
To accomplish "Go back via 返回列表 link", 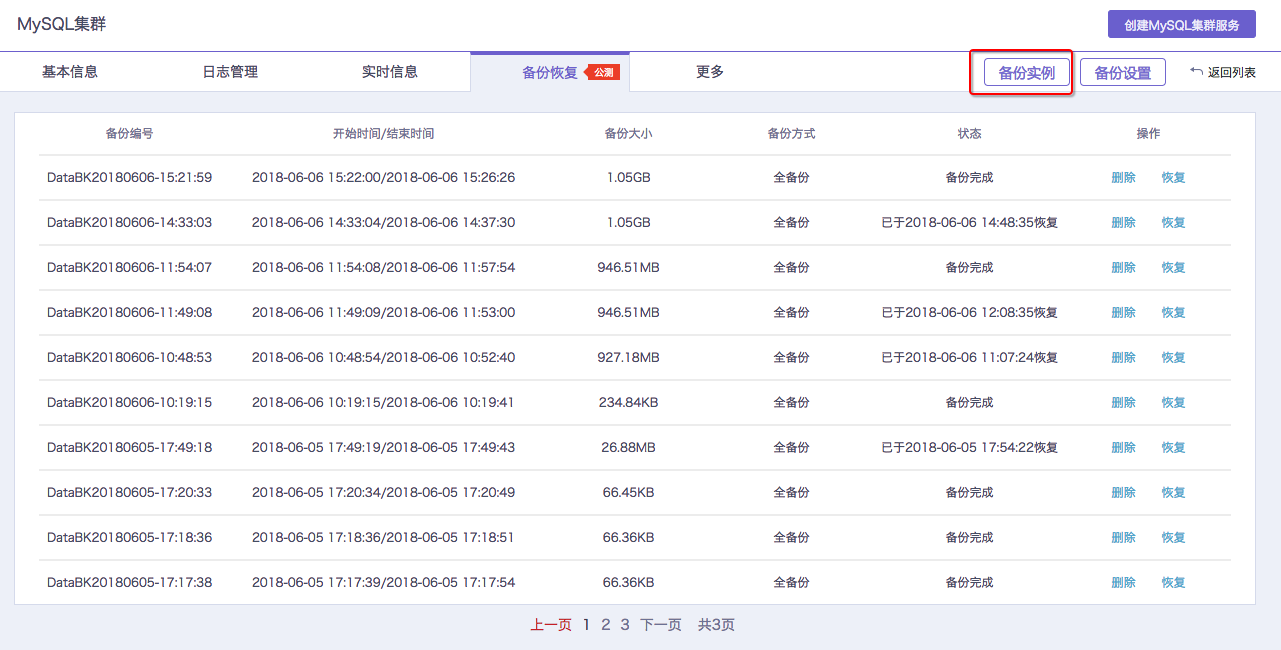I will pyautogui.click(x=1232, y=72).
